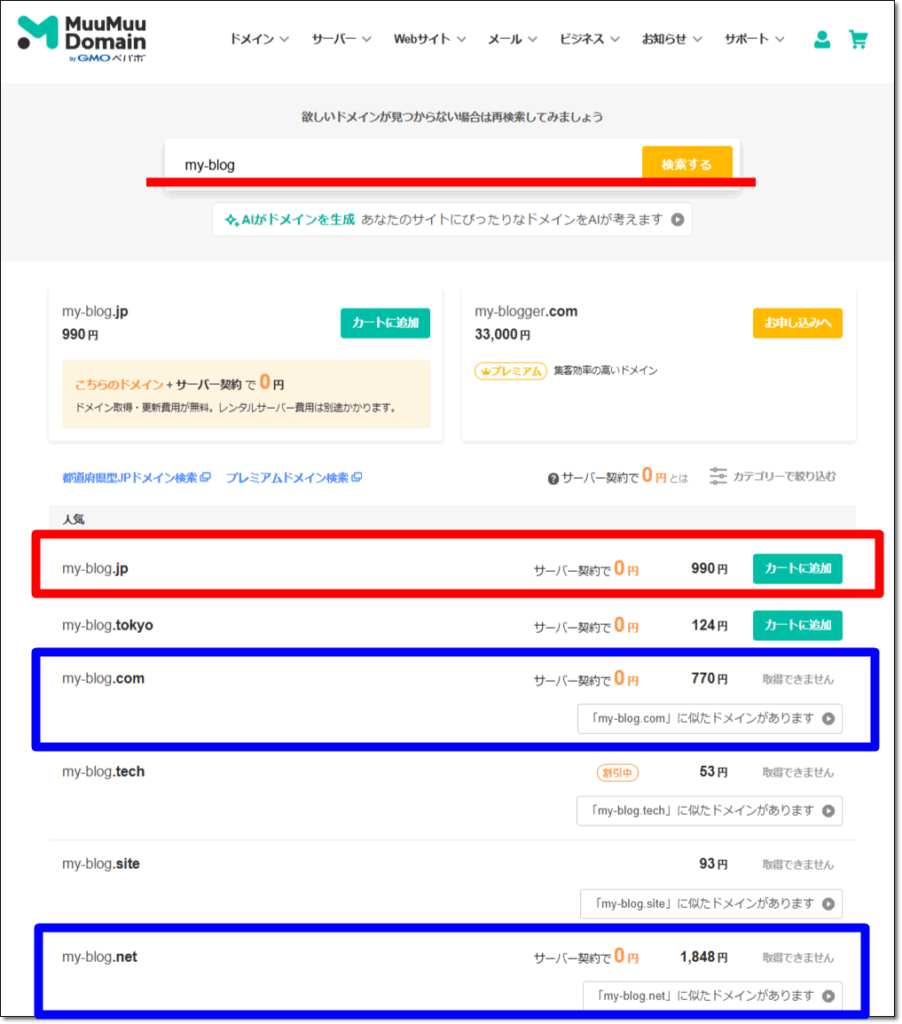The height and width of the screenshot is (1024, 902).
Task: Add my-blog.jp to cart
Action: (797, 568)
